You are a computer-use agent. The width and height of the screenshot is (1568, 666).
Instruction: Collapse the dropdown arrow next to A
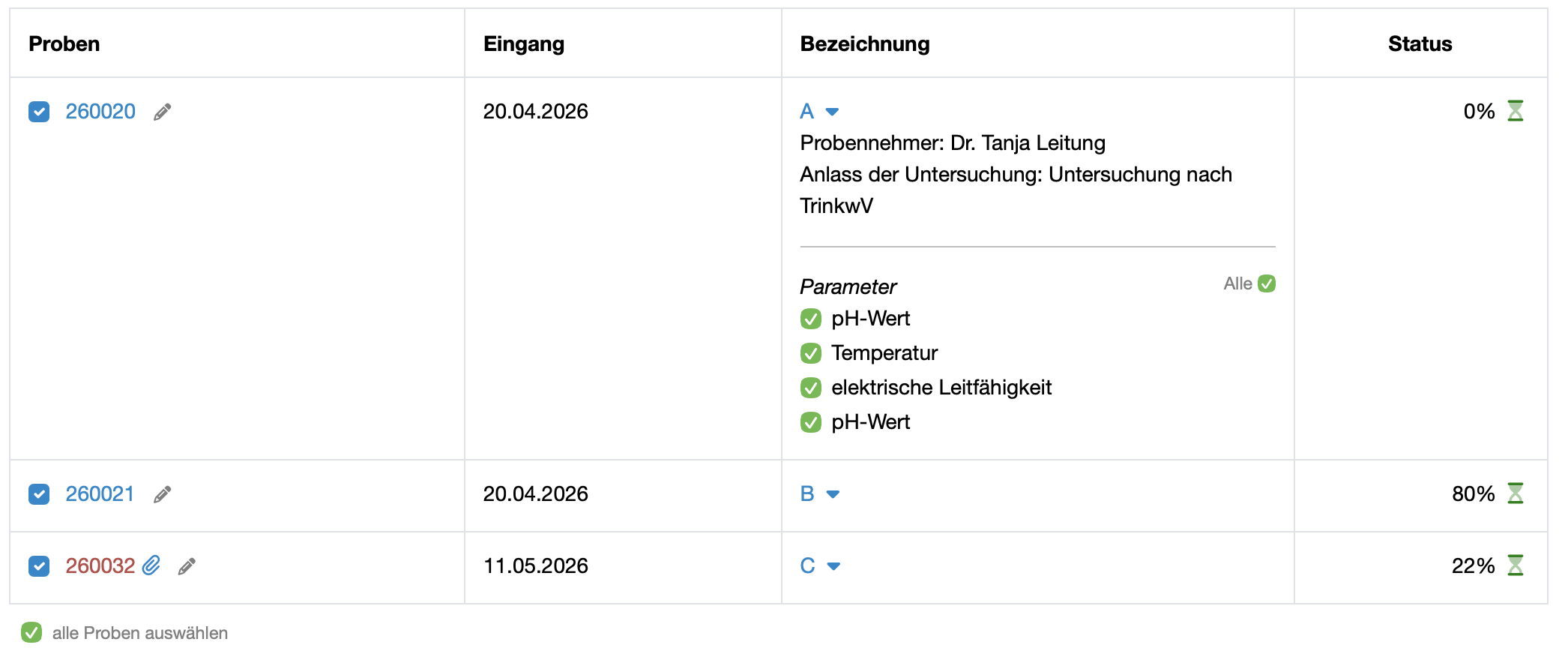[x=832, y=112]
